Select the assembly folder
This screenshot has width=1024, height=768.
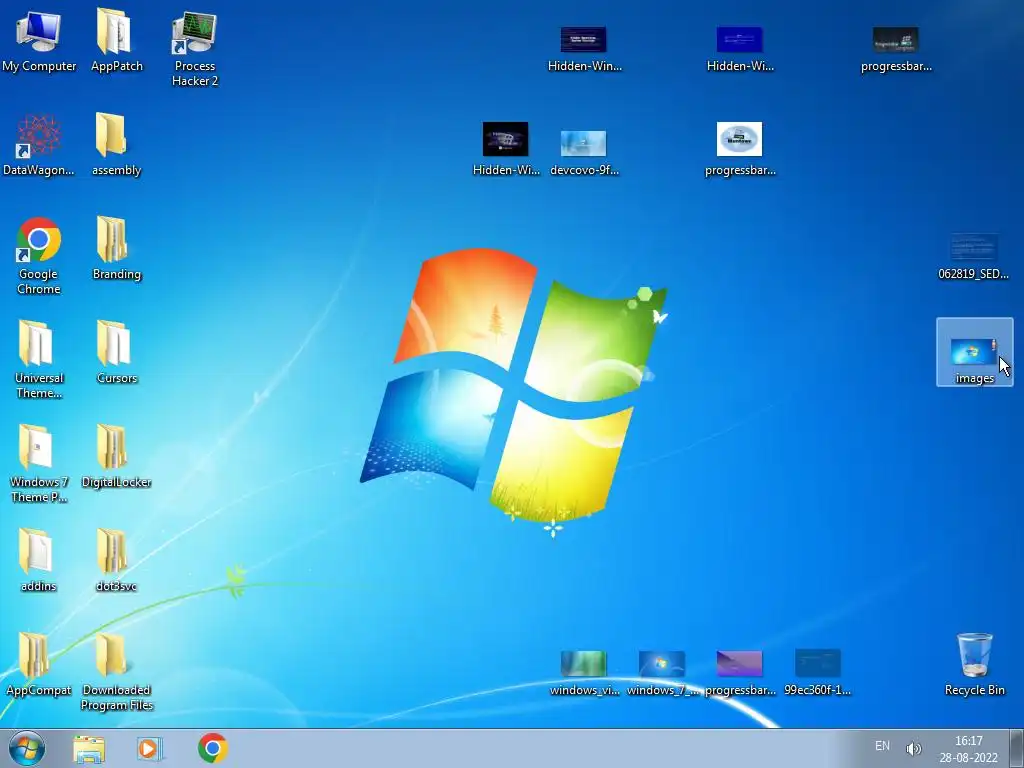click(116, 145)
